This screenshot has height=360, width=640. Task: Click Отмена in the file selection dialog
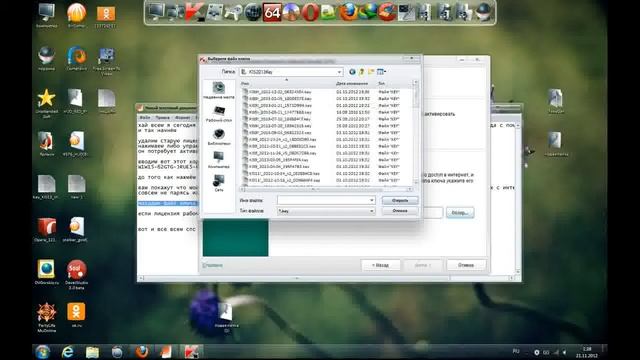click(400, 211)
